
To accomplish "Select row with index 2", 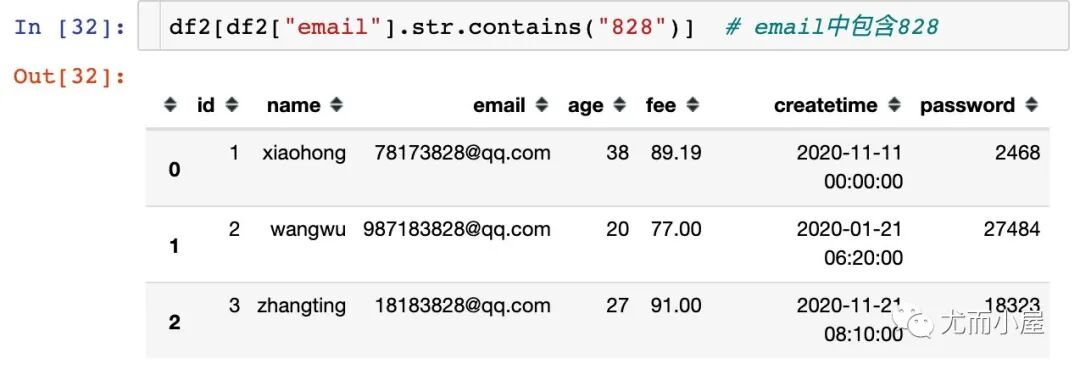I will coord(597,320).
